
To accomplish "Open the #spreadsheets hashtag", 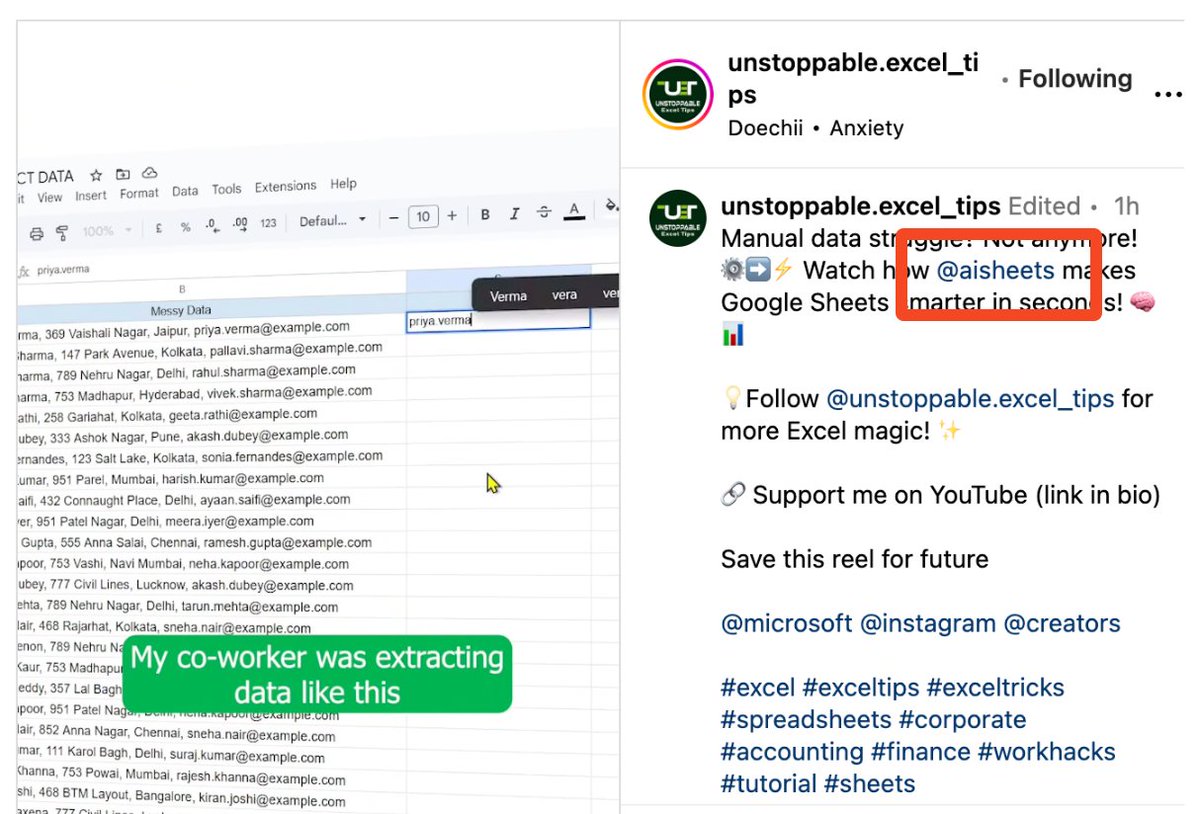I will click(x=806, y=720).
